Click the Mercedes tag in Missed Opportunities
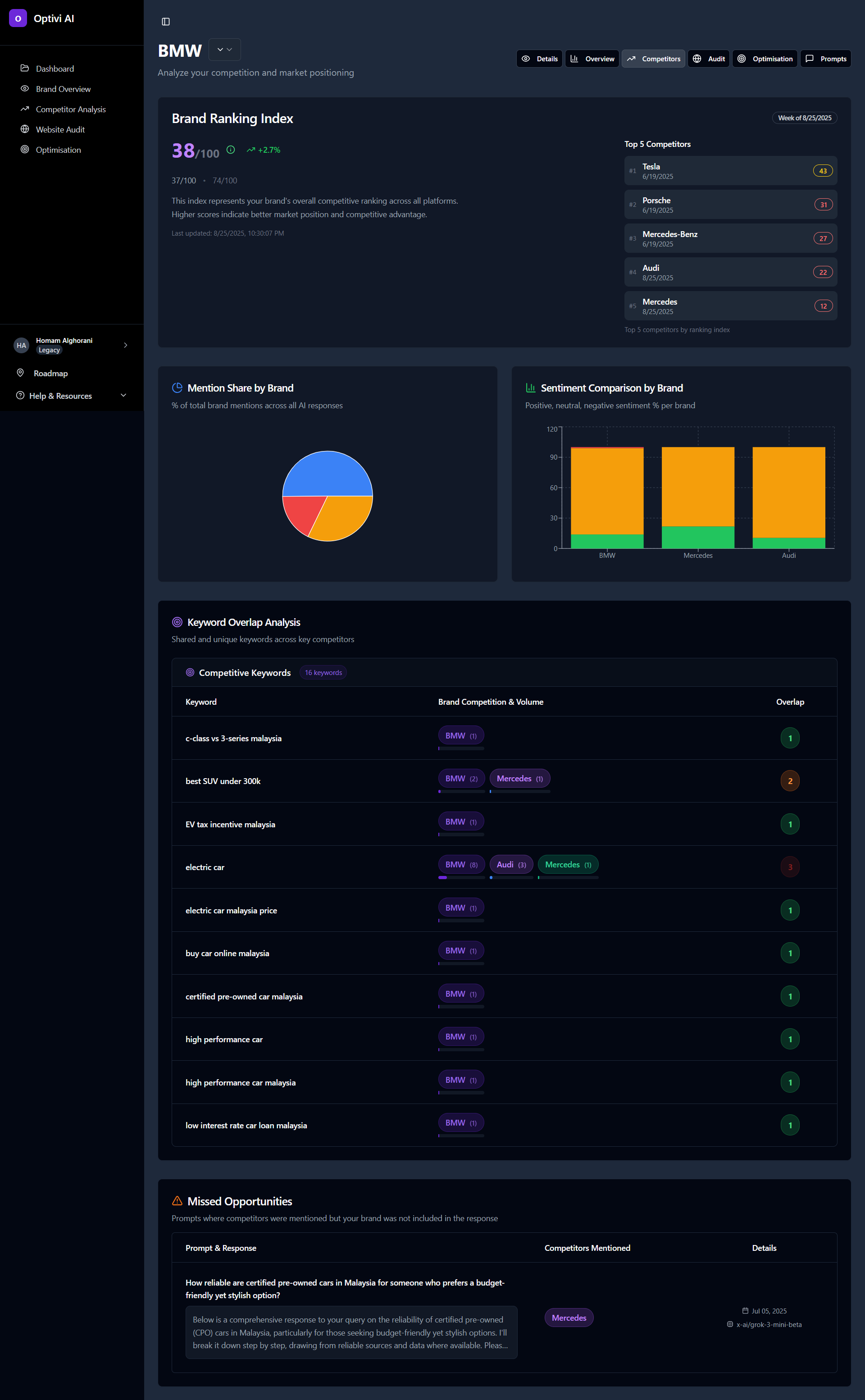Viewport: 865px width, 1400px height. (569, 1318)
